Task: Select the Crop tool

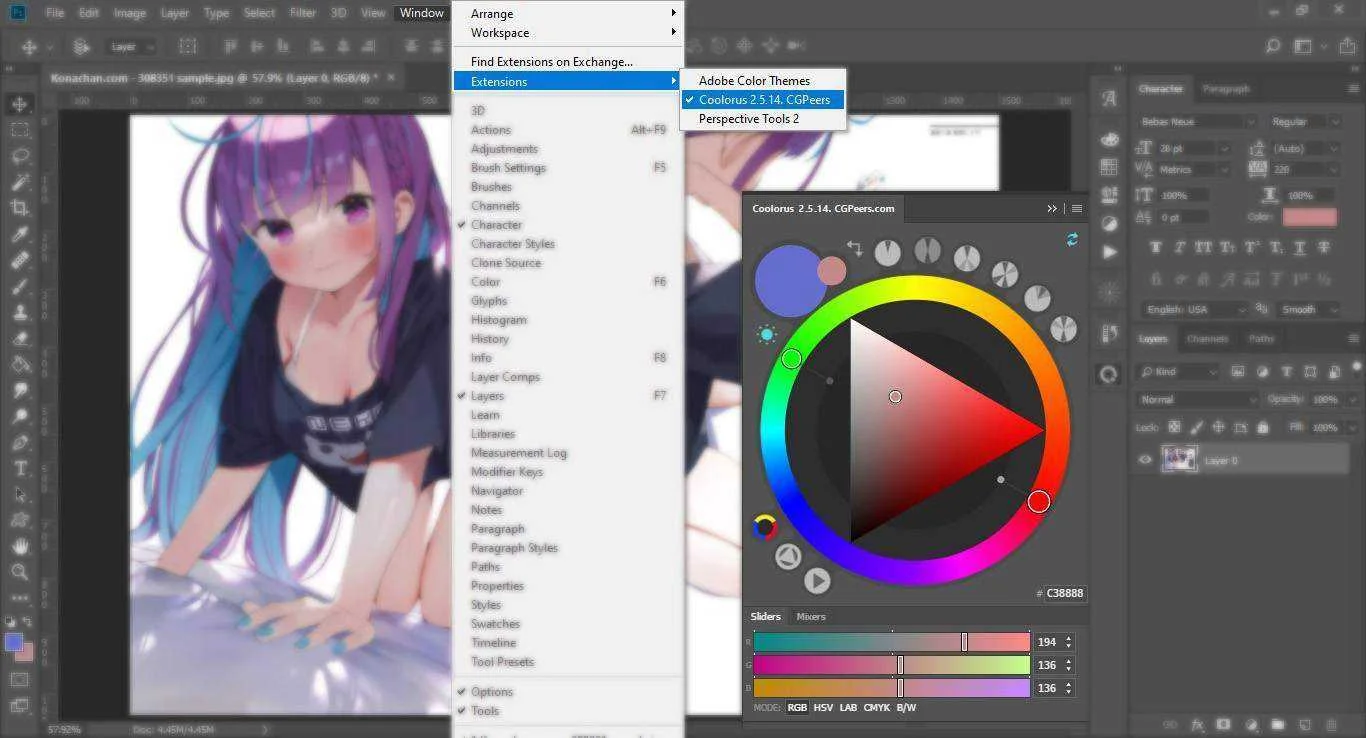Action: 19,208
